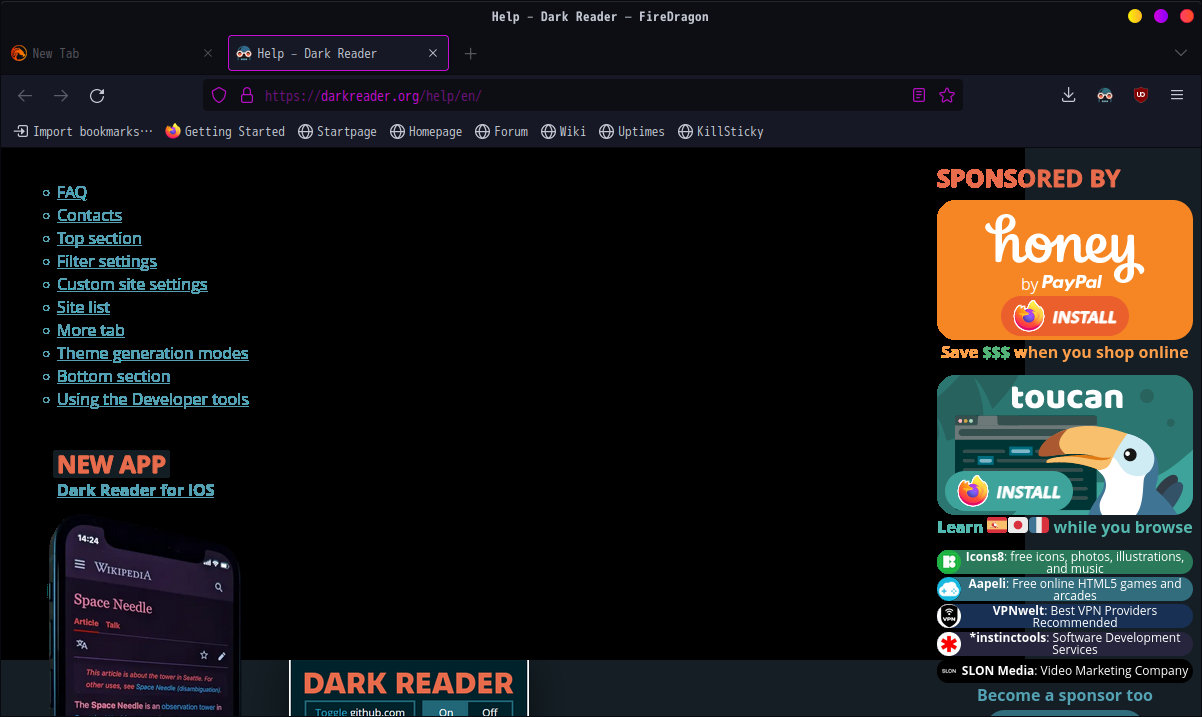Image resolution: width=1202 pixels, height=717 pixels.
Task: Select the Help – Dark Reader tab
Action: [338, 53]
